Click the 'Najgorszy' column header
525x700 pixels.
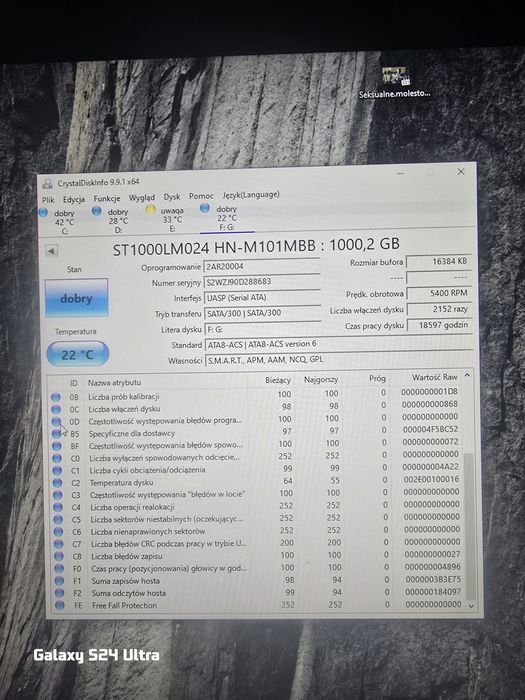[321, 380]
